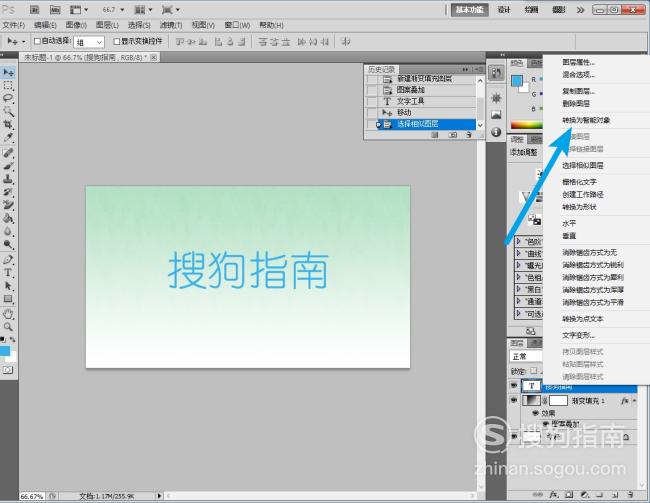650x503 pixels.
Task: Toggle 效果 visibility eye
Action: pyautogui.click(x=536, y=413)
